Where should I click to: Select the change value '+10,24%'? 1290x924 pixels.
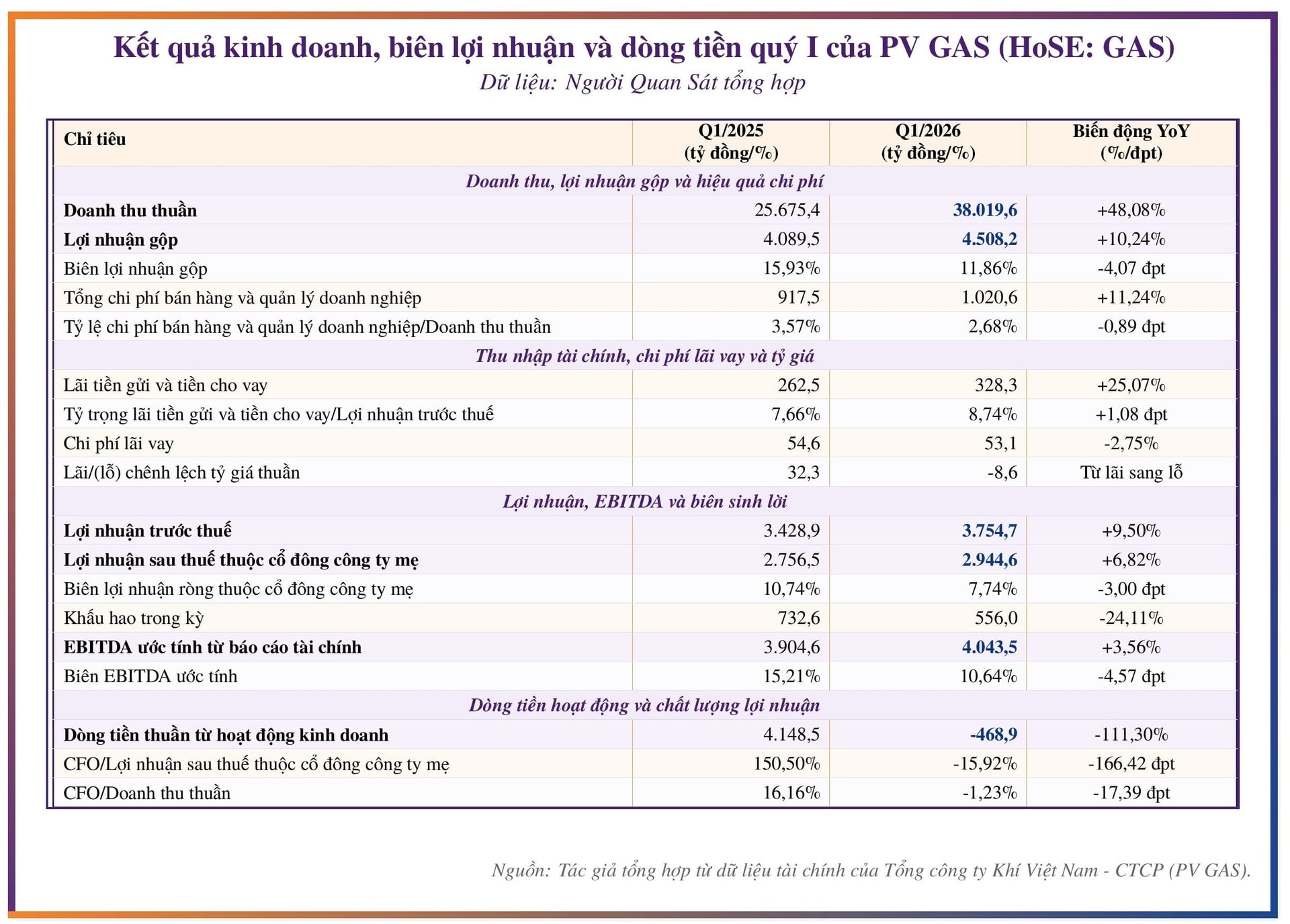[x=1131, y=239]
